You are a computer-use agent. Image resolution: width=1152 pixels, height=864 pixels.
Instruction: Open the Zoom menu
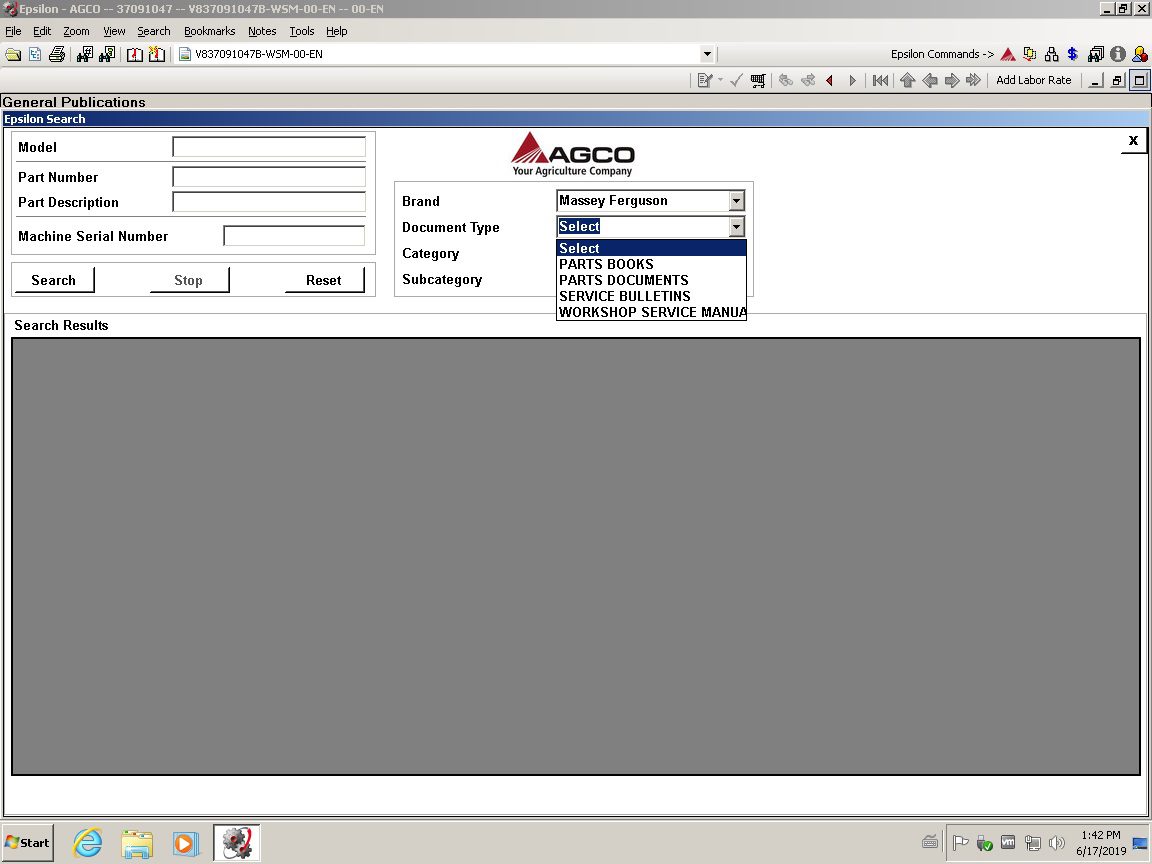coord(76,31)
